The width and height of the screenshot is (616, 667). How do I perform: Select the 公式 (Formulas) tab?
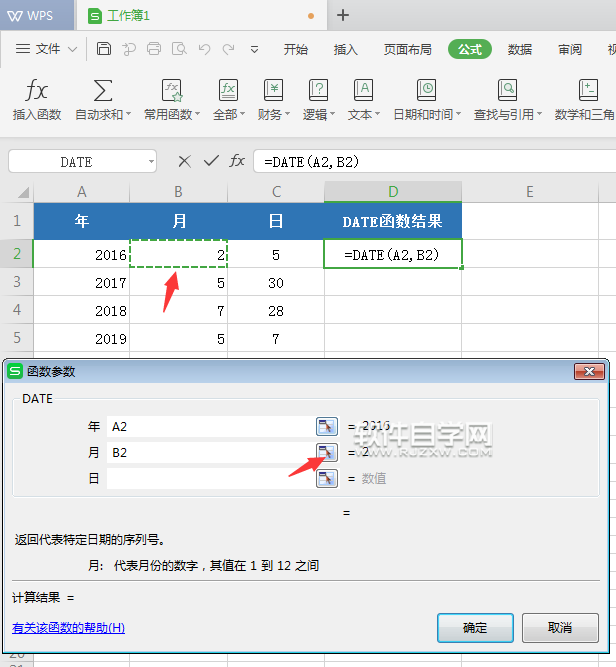pyautogui.click(x=470, y=49)
